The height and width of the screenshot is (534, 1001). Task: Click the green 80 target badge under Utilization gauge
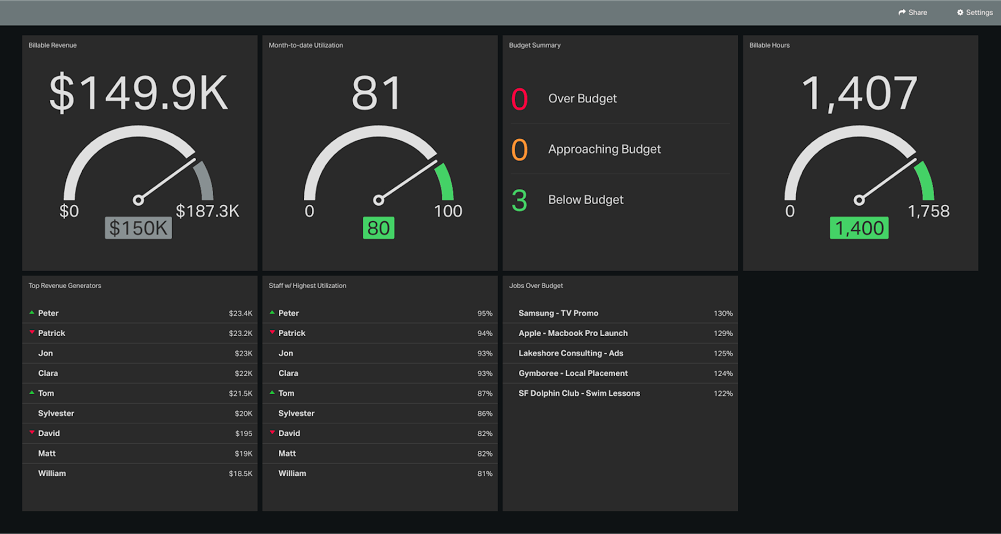(x=378, y=228)
